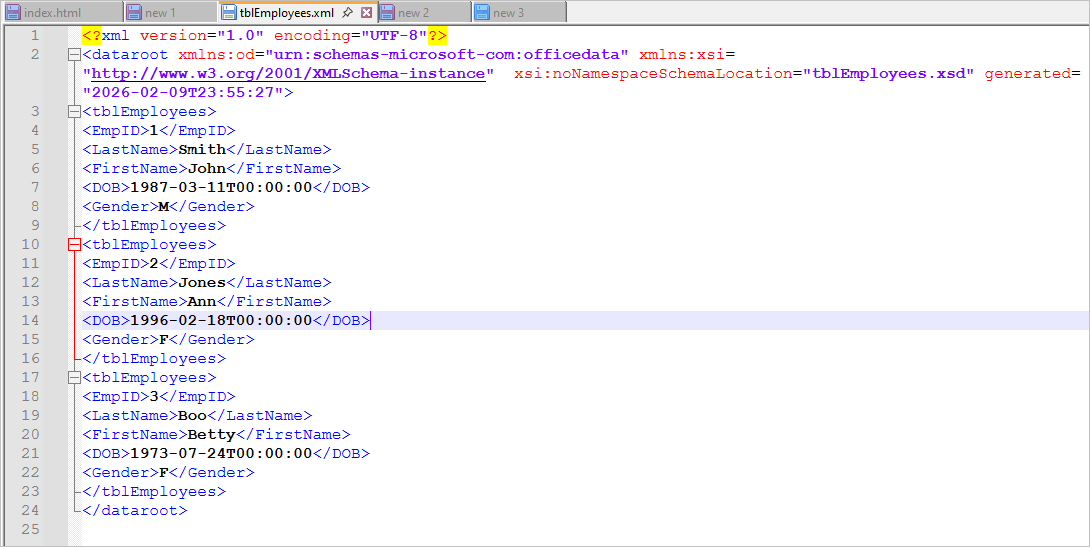Click the Gender value M on line 8

click(164, 206)
